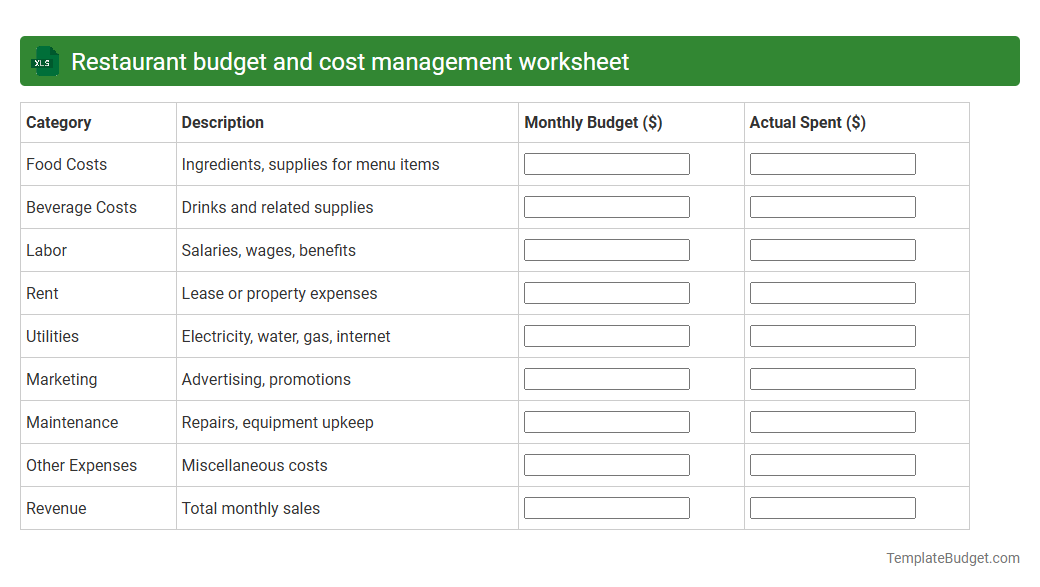The height and width of the screenshot is (587, 1040).
Task: Click the Maintenance actual spent field
Action: pos(832,421)
